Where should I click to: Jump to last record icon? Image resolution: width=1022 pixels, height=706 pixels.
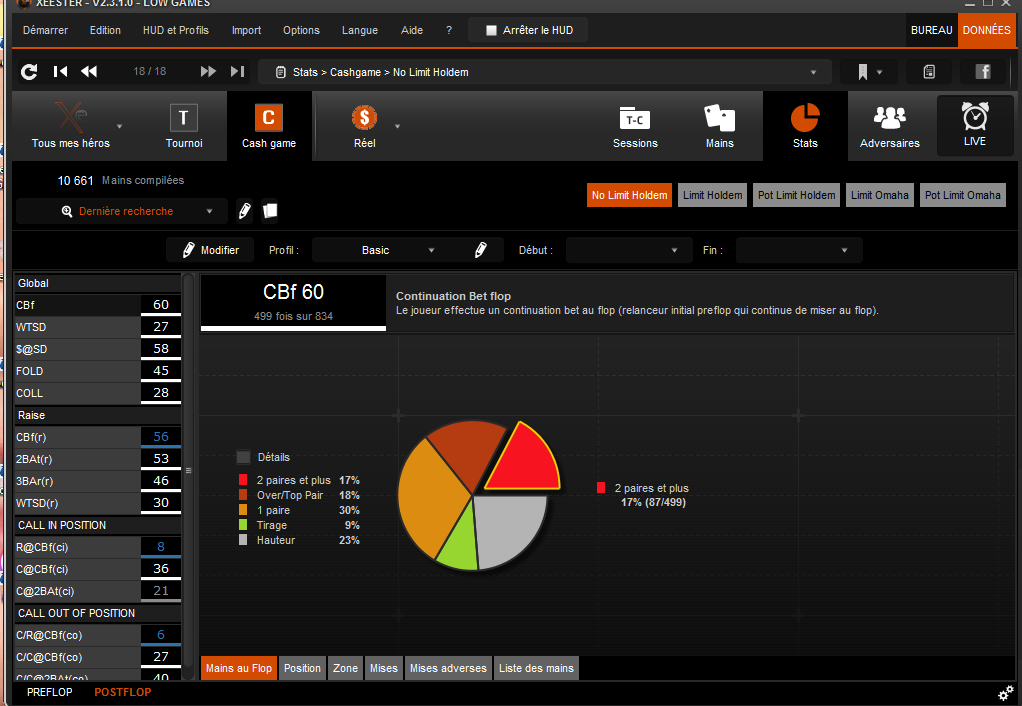pos(237,72)
